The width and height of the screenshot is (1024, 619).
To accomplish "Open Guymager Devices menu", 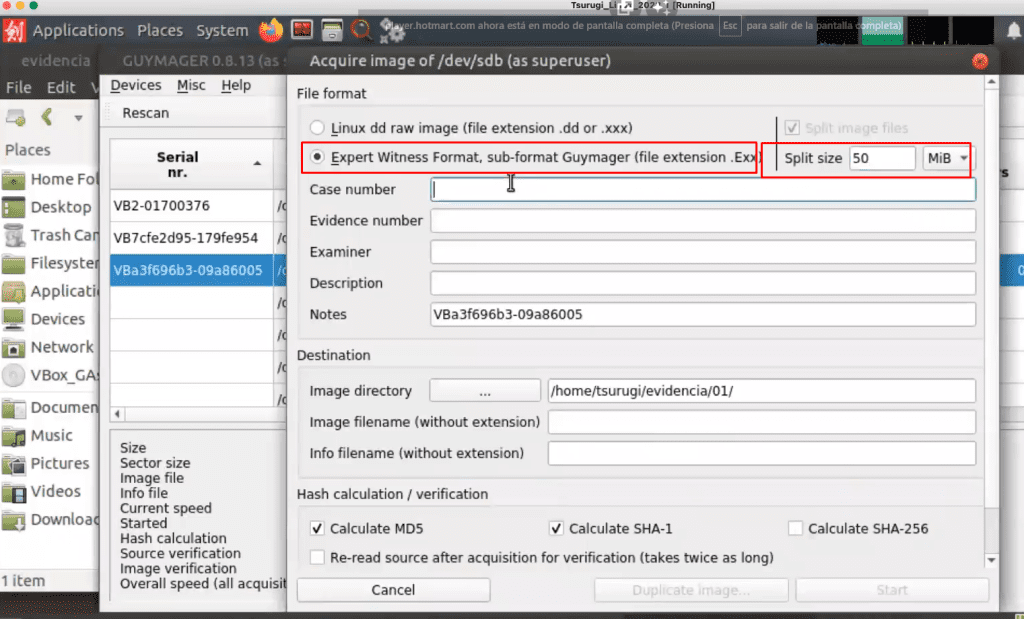I will click(136, 86).
